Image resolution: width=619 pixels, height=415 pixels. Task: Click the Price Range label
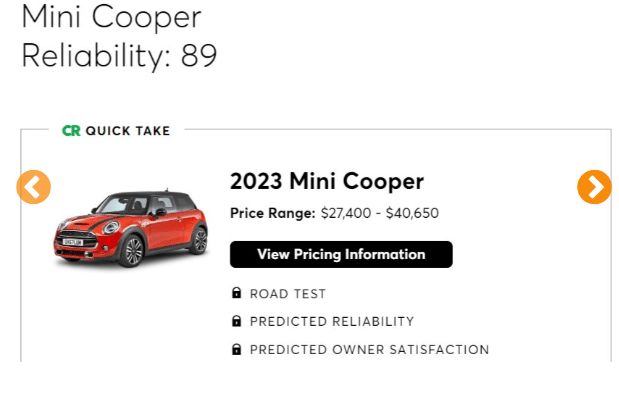273,213
